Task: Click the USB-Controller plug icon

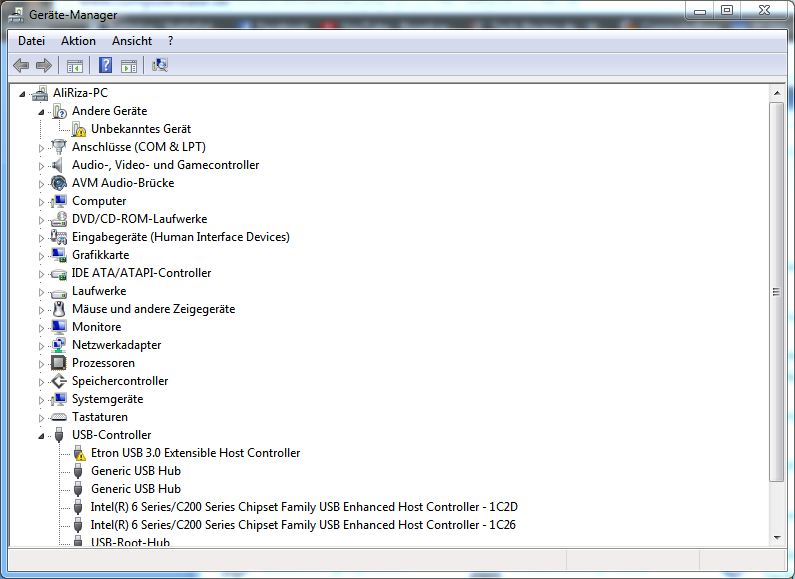Action: click(x=59, y=435)
